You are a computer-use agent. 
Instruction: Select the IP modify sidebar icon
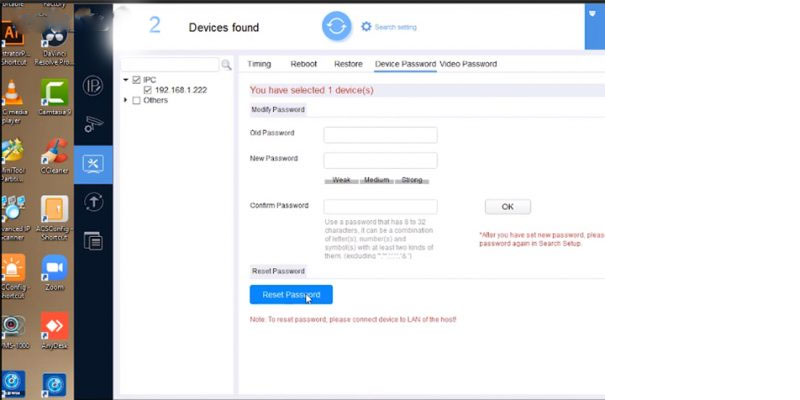[93, 86]
